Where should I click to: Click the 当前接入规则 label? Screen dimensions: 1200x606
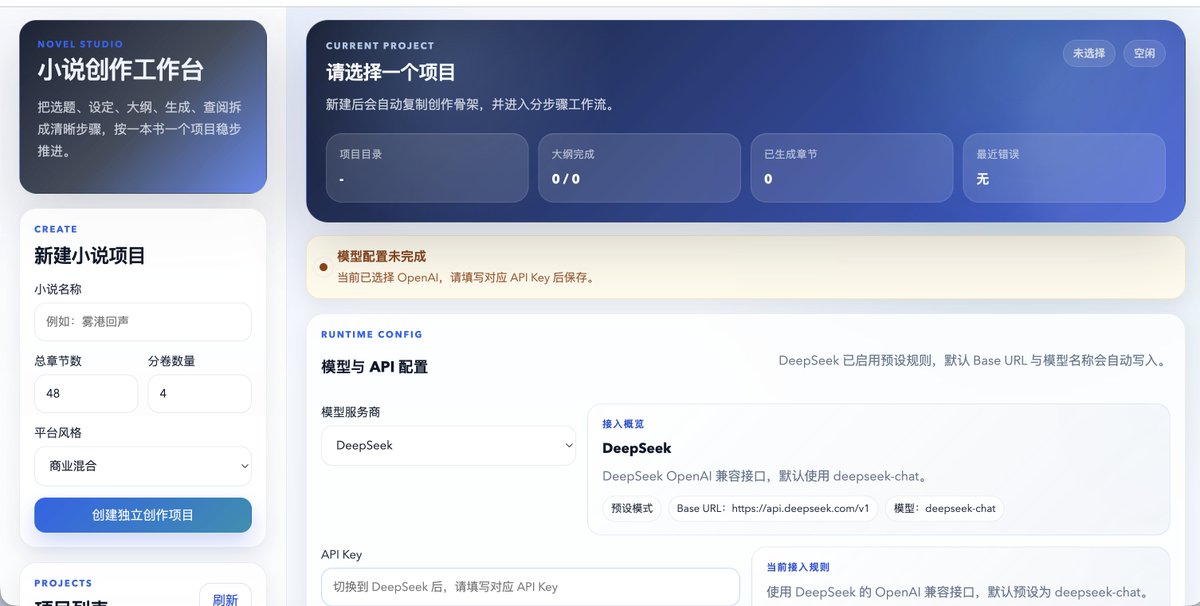pos(798,567)
